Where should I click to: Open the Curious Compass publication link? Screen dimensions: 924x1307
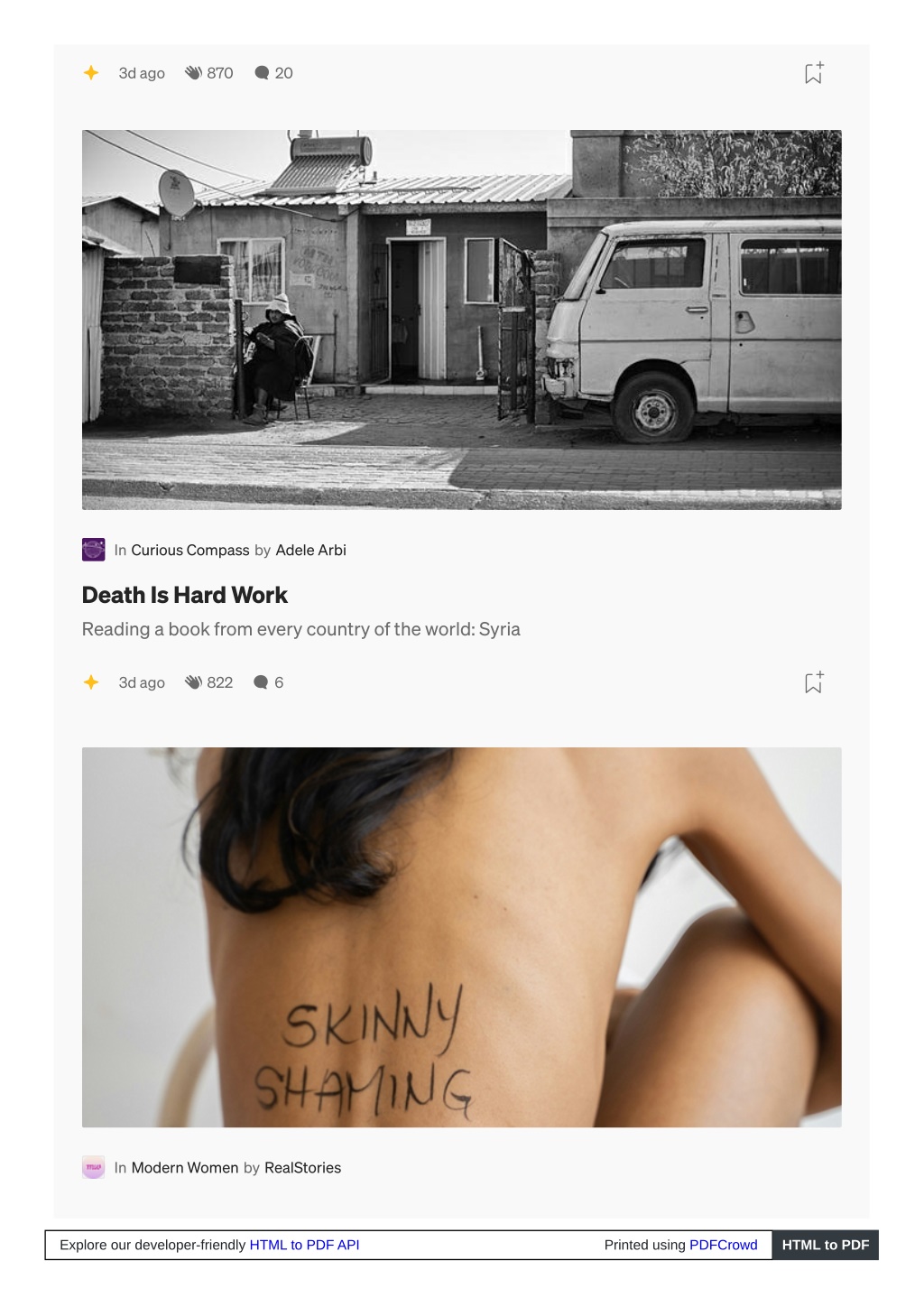pos(190,550)
